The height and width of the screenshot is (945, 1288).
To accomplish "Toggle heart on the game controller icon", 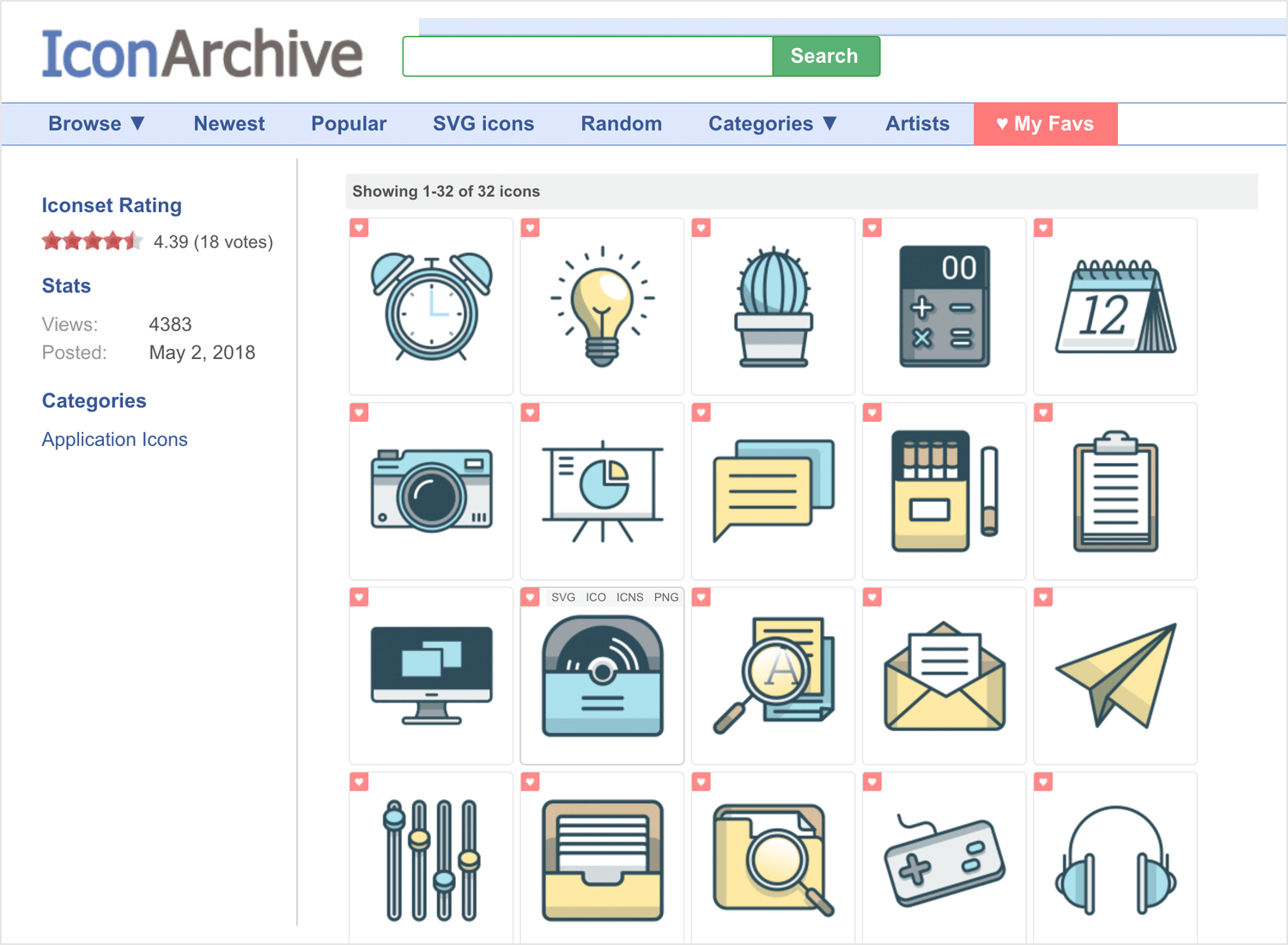I will [872, 782].
